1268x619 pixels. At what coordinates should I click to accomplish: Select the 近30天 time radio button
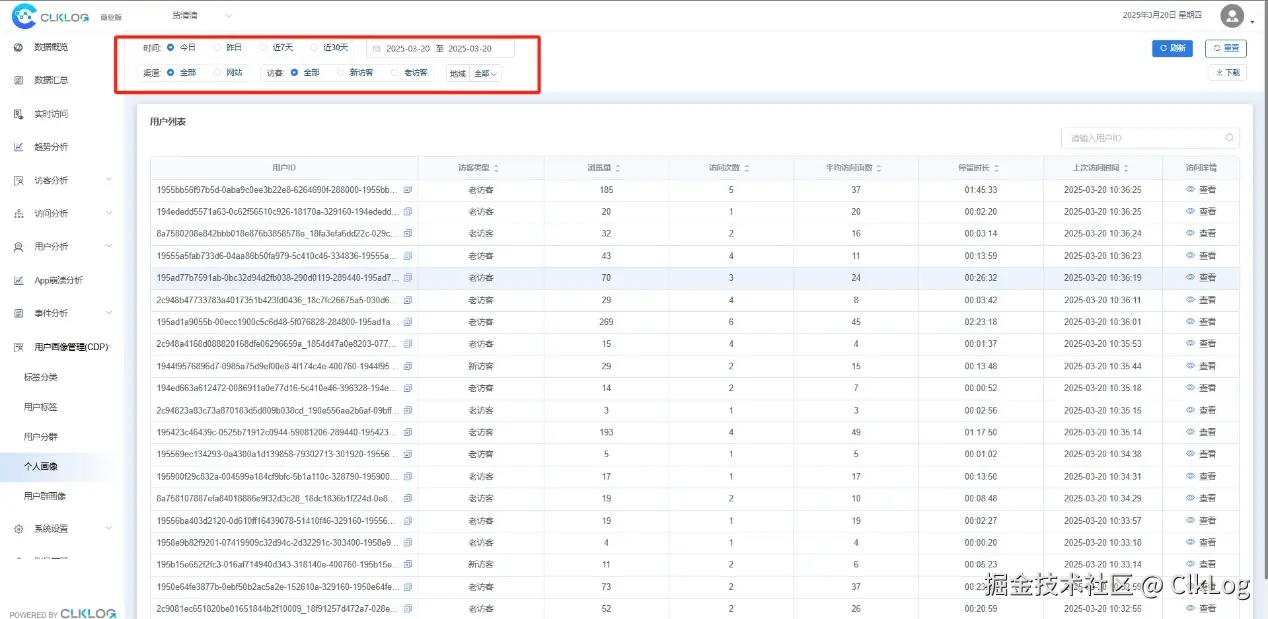[x=314, y=47]
